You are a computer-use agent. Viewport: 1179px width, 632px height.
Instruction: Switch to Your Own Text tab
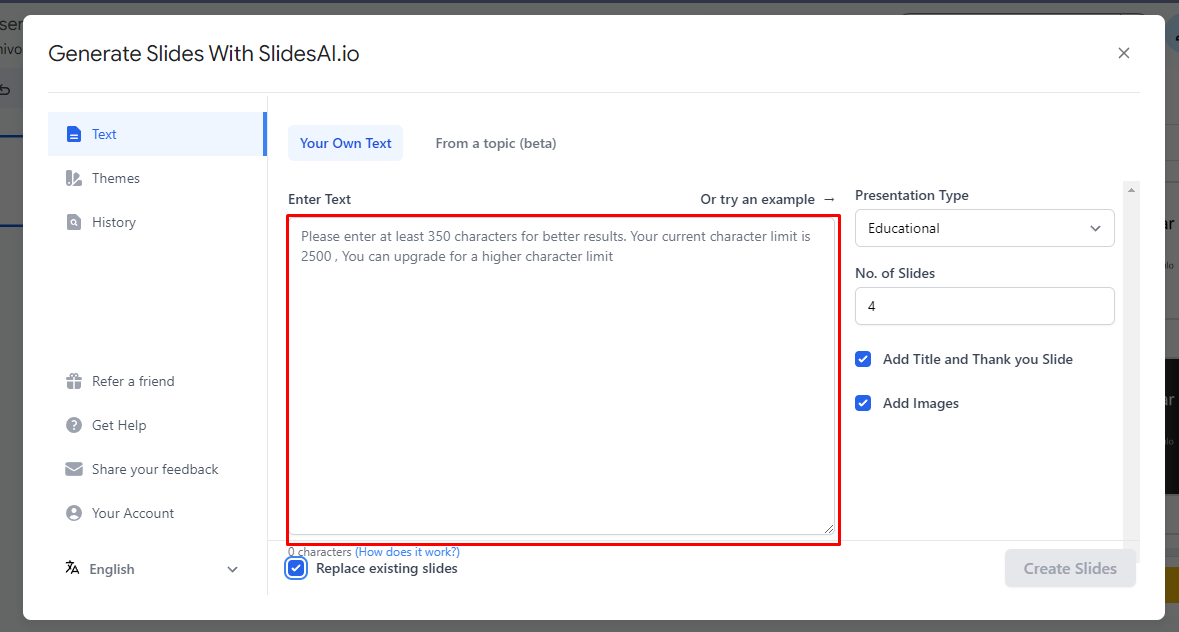[x=345, y=143]
